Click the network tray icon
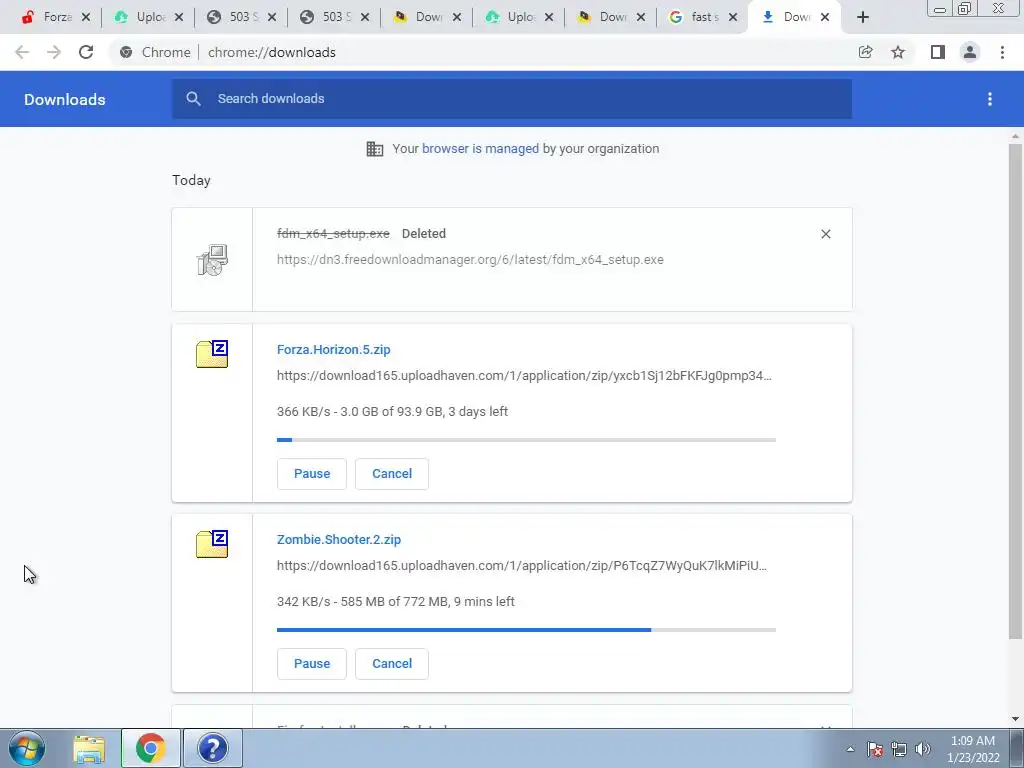The height and width of the screenshot is (768, 1024). (x=899, y=749)
